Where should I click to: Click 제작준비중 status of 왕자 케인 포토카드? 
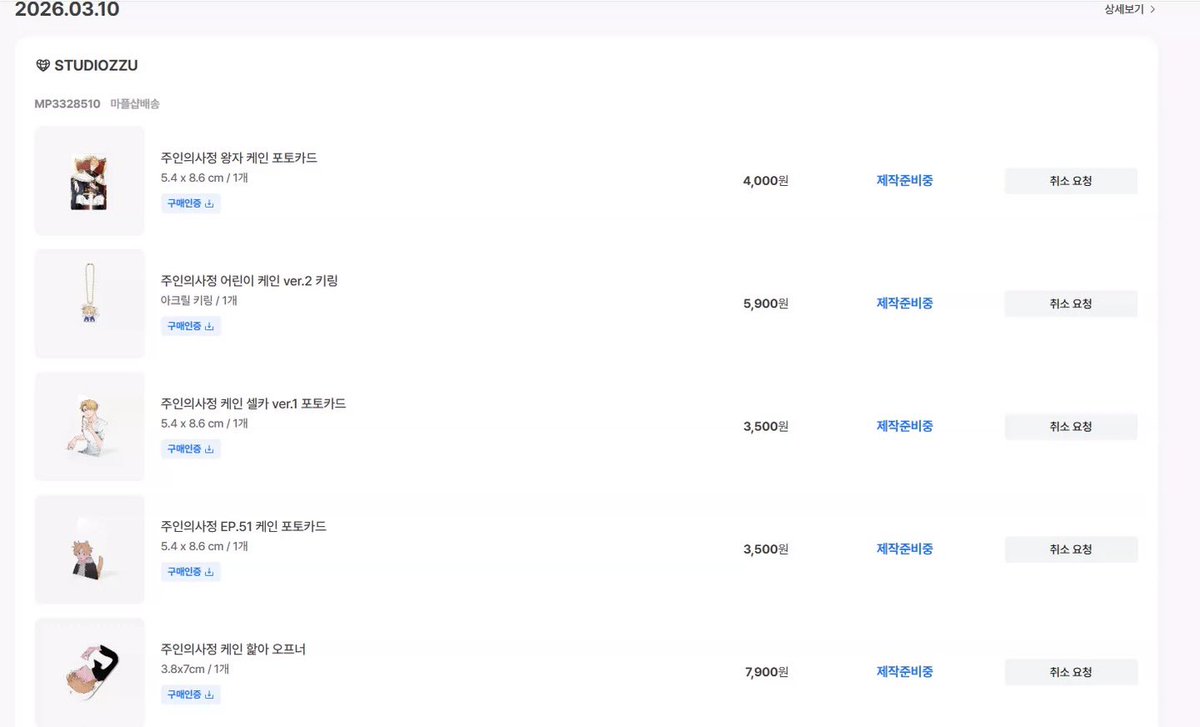click(905, 181)
